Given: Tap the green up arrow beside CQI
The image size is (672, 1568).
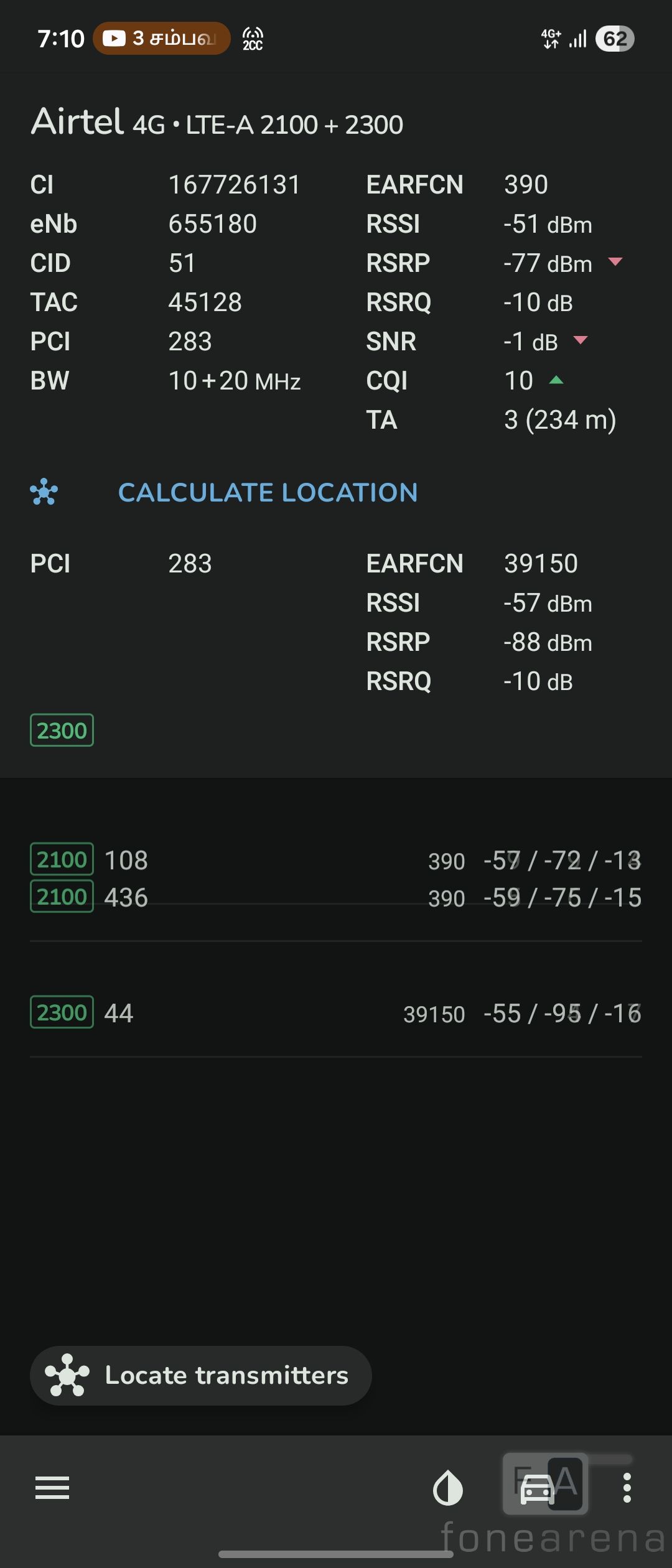Looking at the screenshot, I should (556, 380).
